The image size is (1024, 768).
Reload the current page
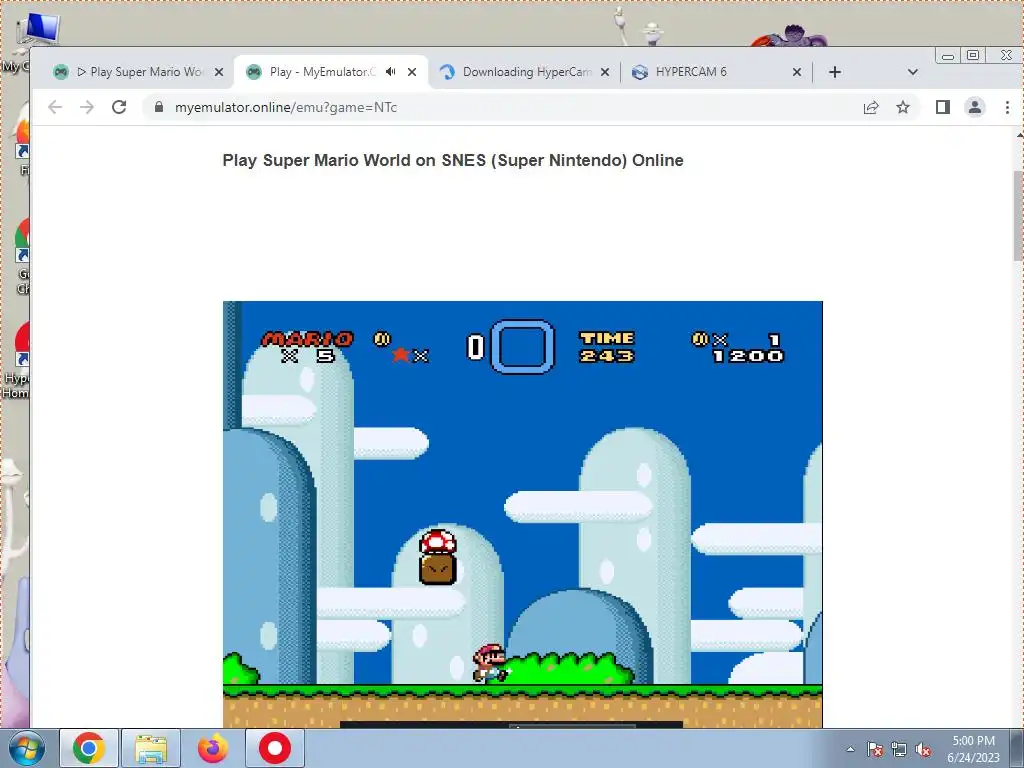click(119, 107)
